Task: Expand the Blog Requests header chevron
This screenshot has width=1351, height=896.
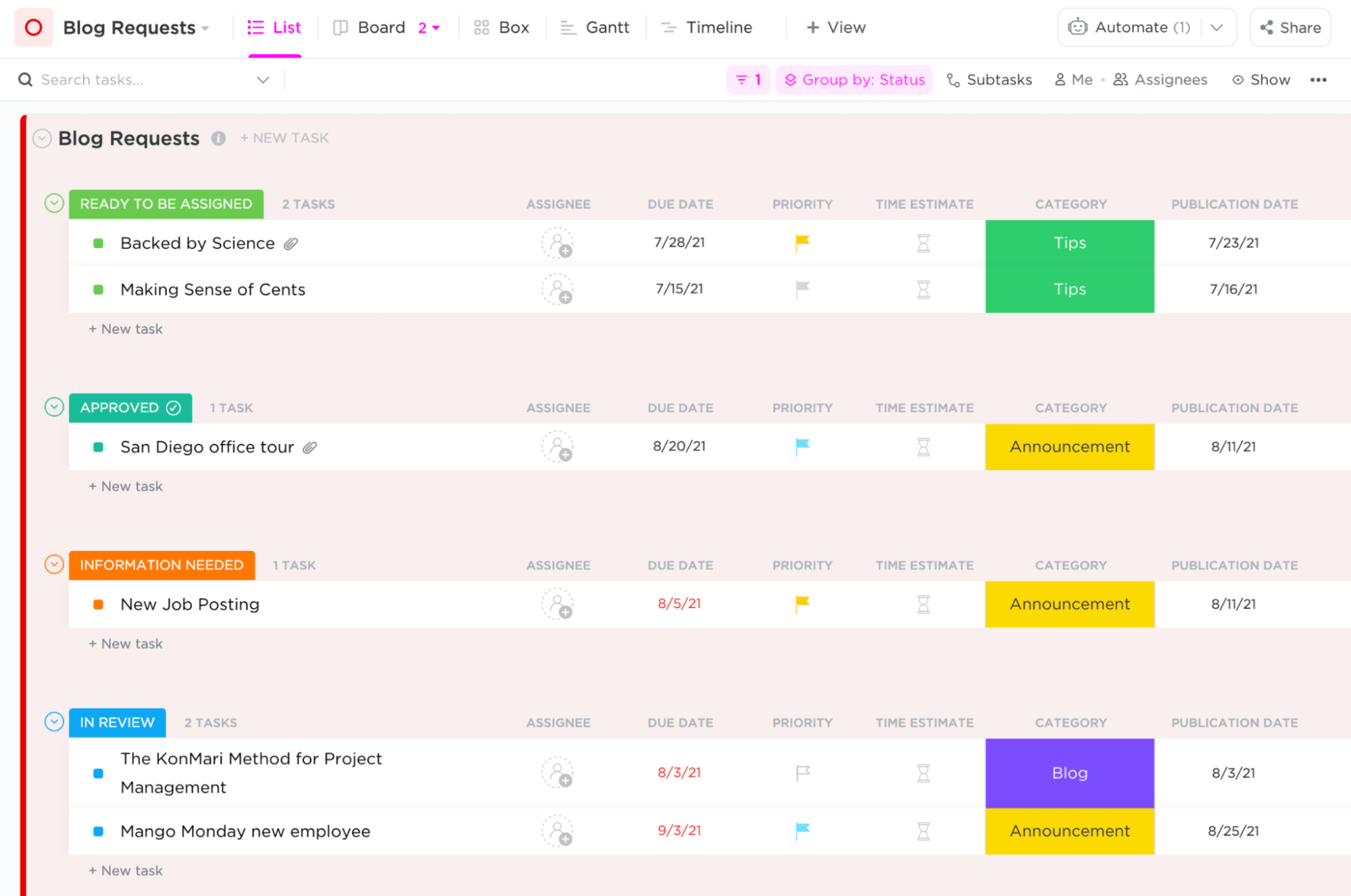Action: (41, 138)
